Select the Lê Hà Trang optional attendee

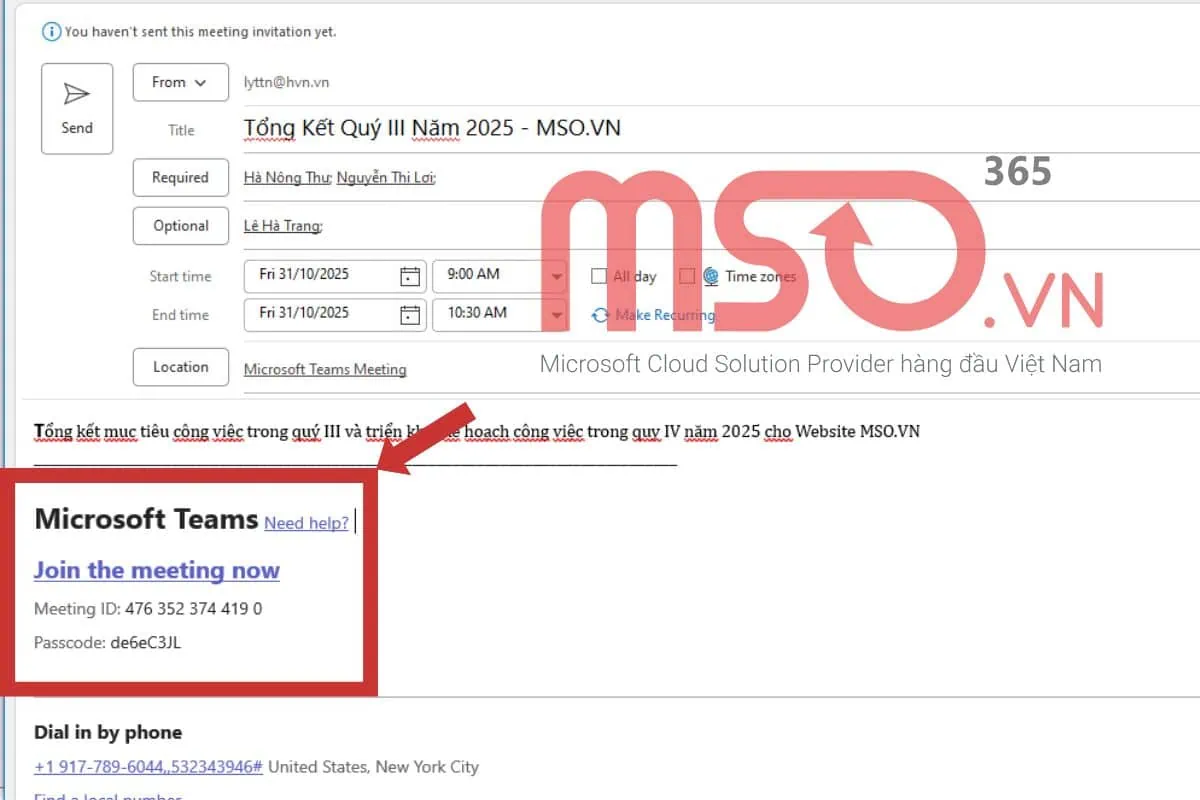(283, 226)
